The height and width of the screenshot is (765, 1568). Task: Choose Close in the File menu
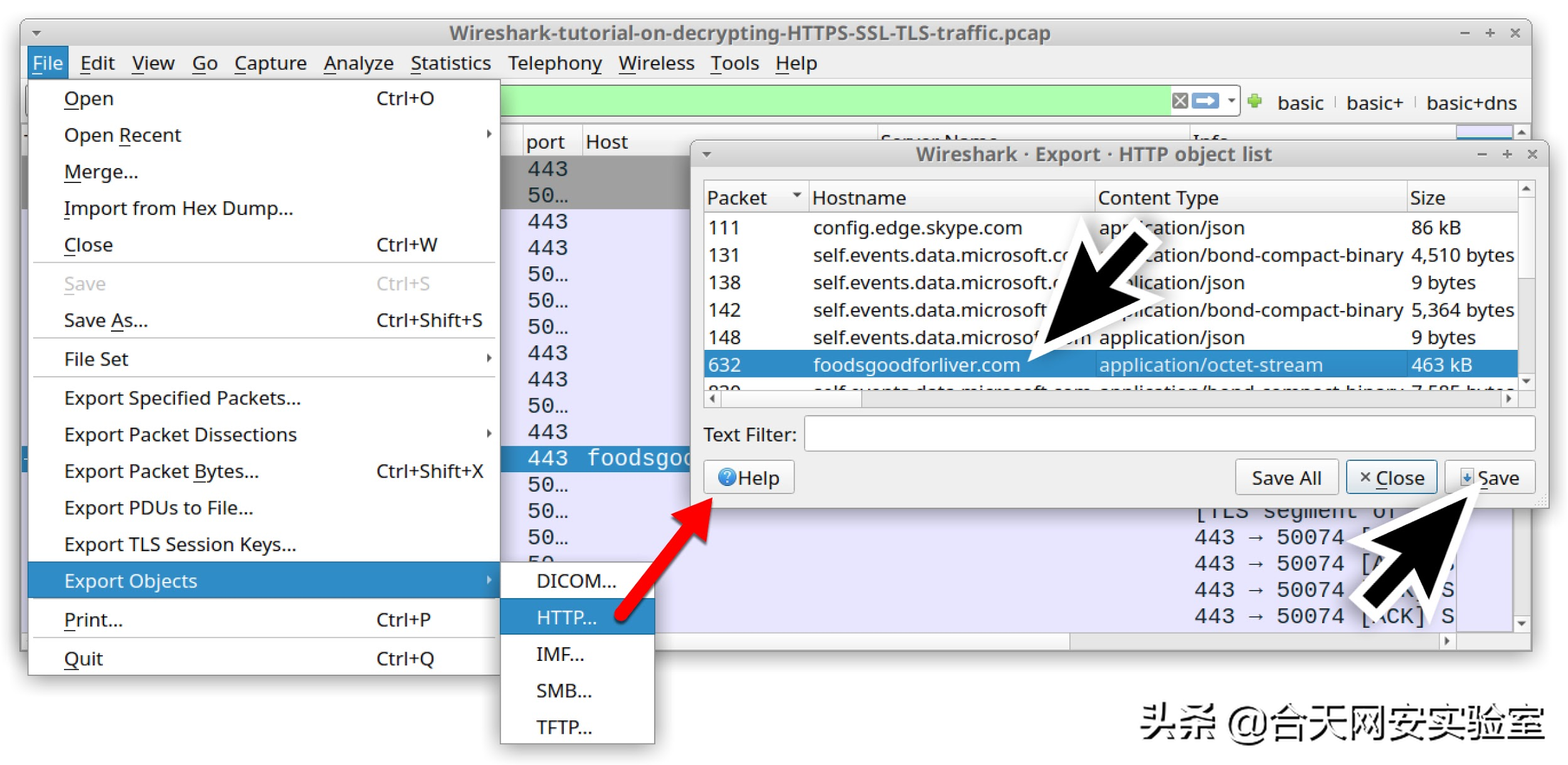tap(263, 245)
